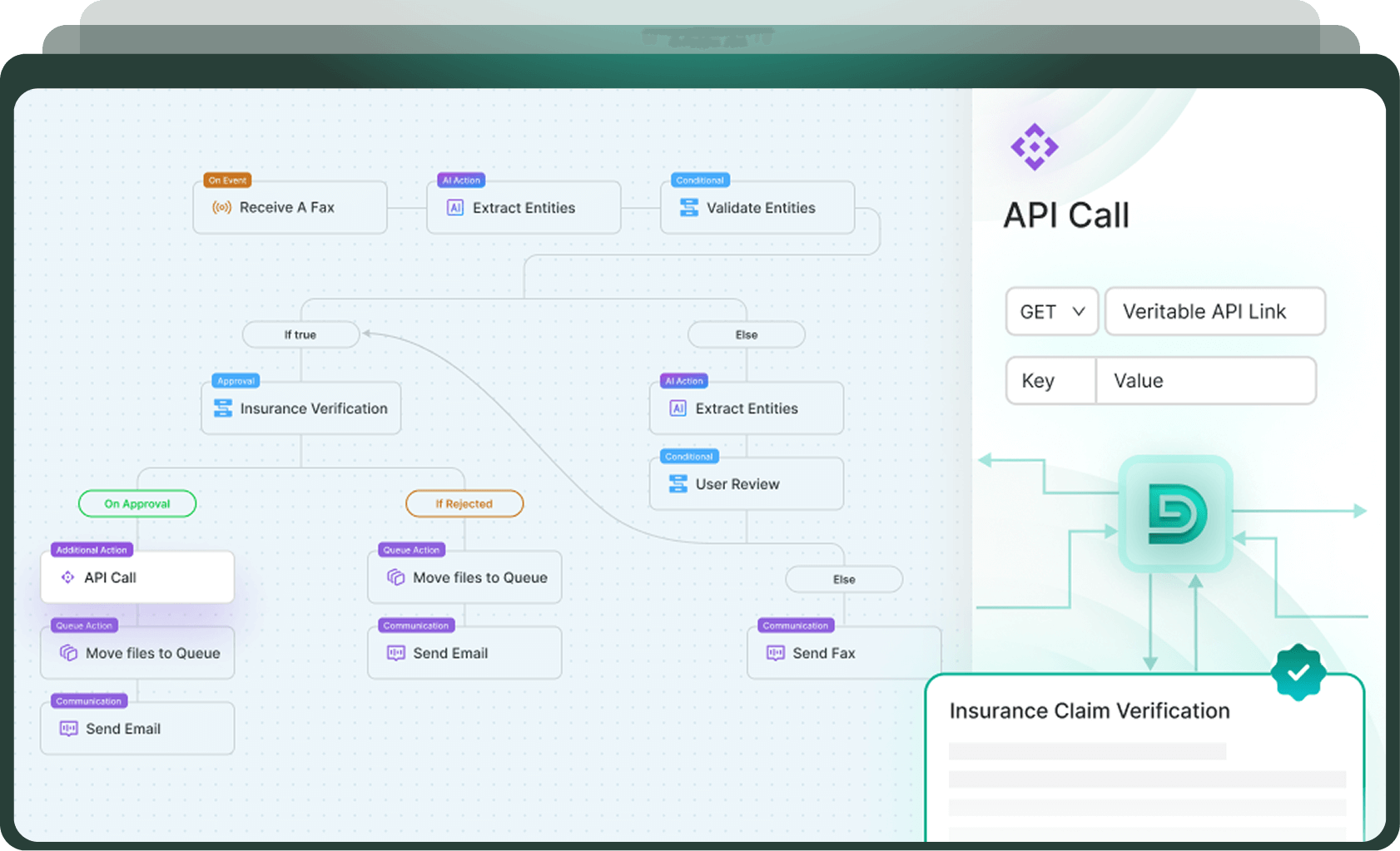This screenshot has height=851, width=1400.
Task: Click the User Review conditional icon
Action: (678, 483)
